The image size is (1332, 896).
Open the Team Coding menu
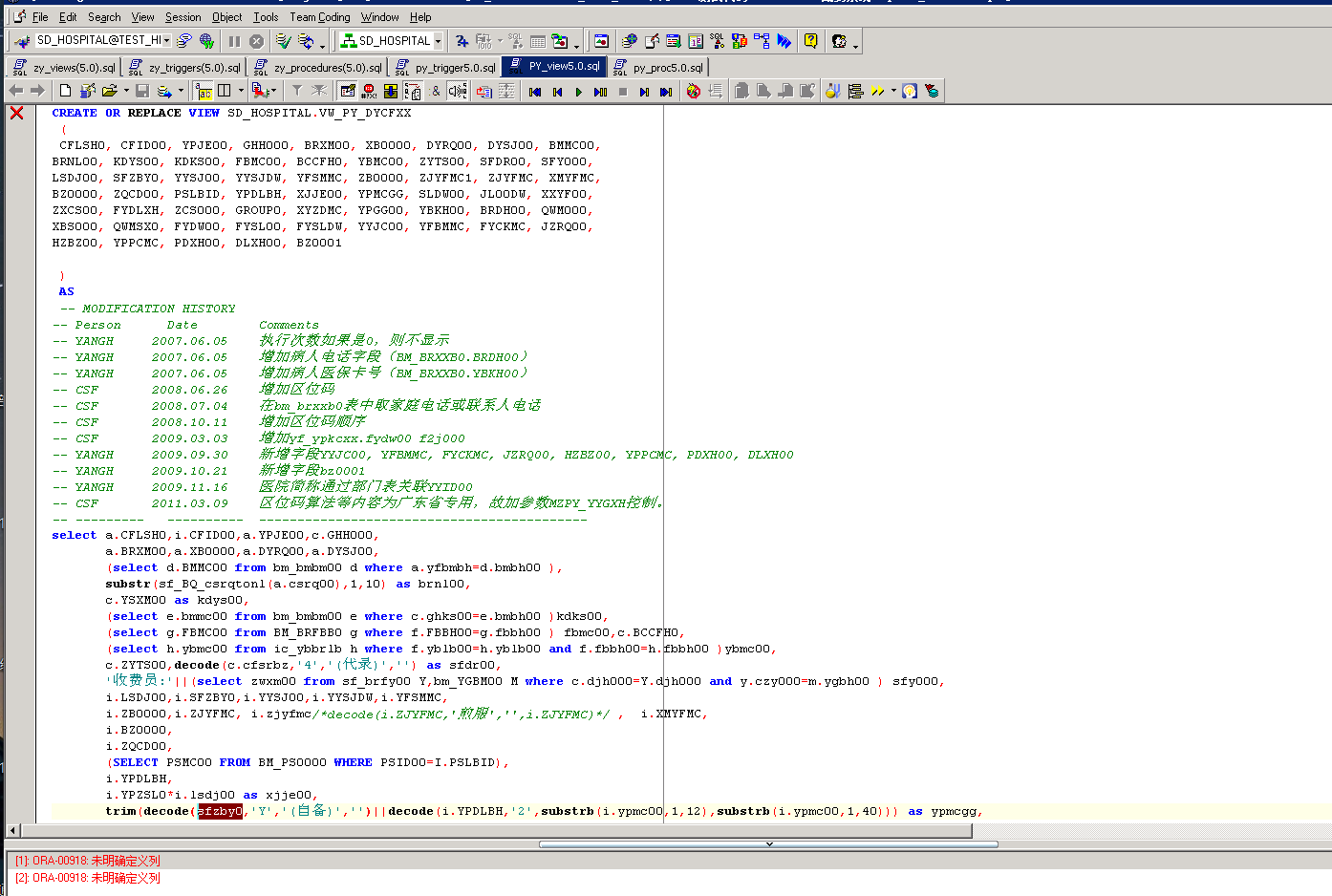click(x=319, y=17)
